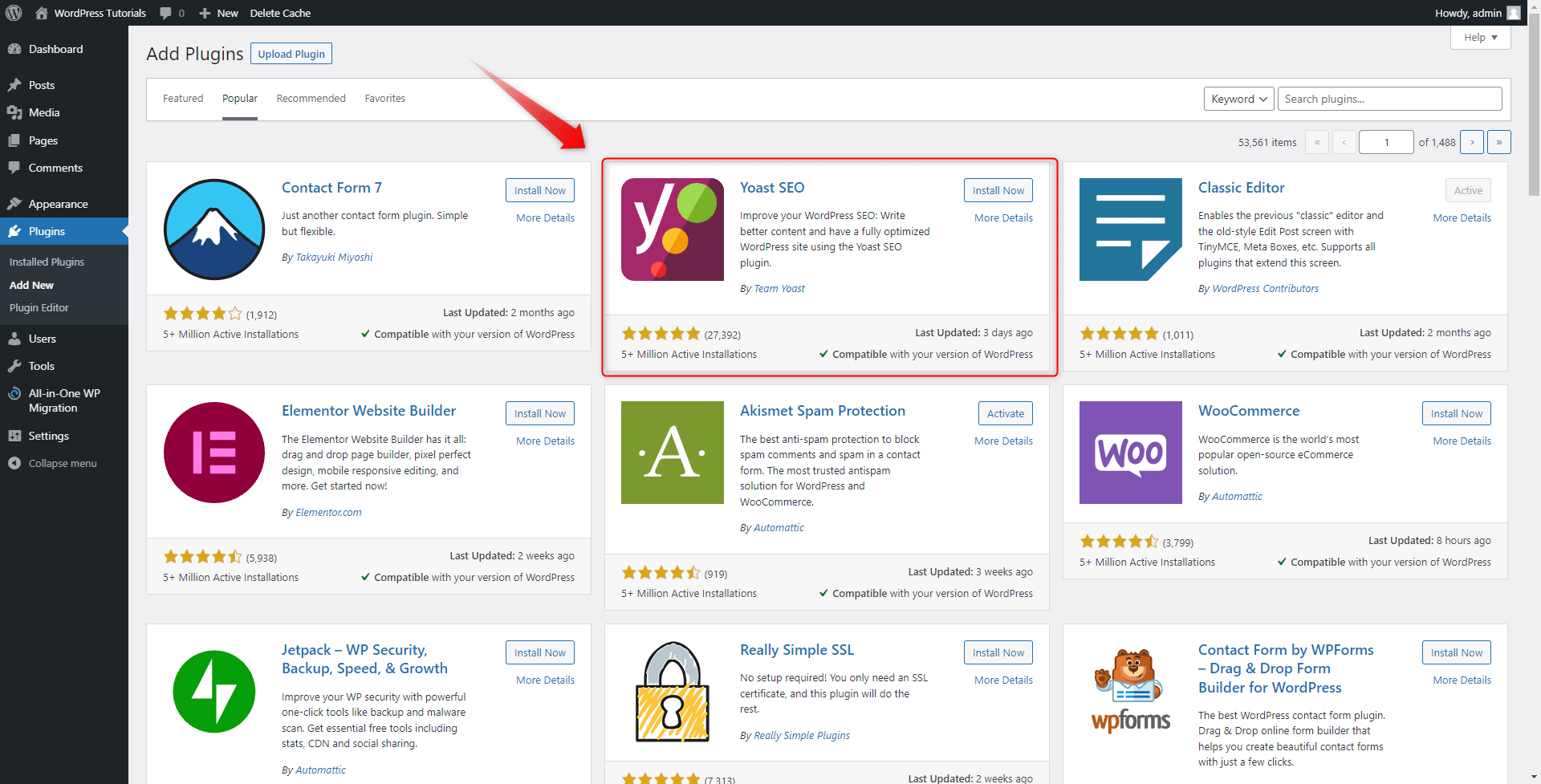Install Contact Form by WPForms plugin
This screenshot has height=784, width=1541.
[x=1457, y=652]
